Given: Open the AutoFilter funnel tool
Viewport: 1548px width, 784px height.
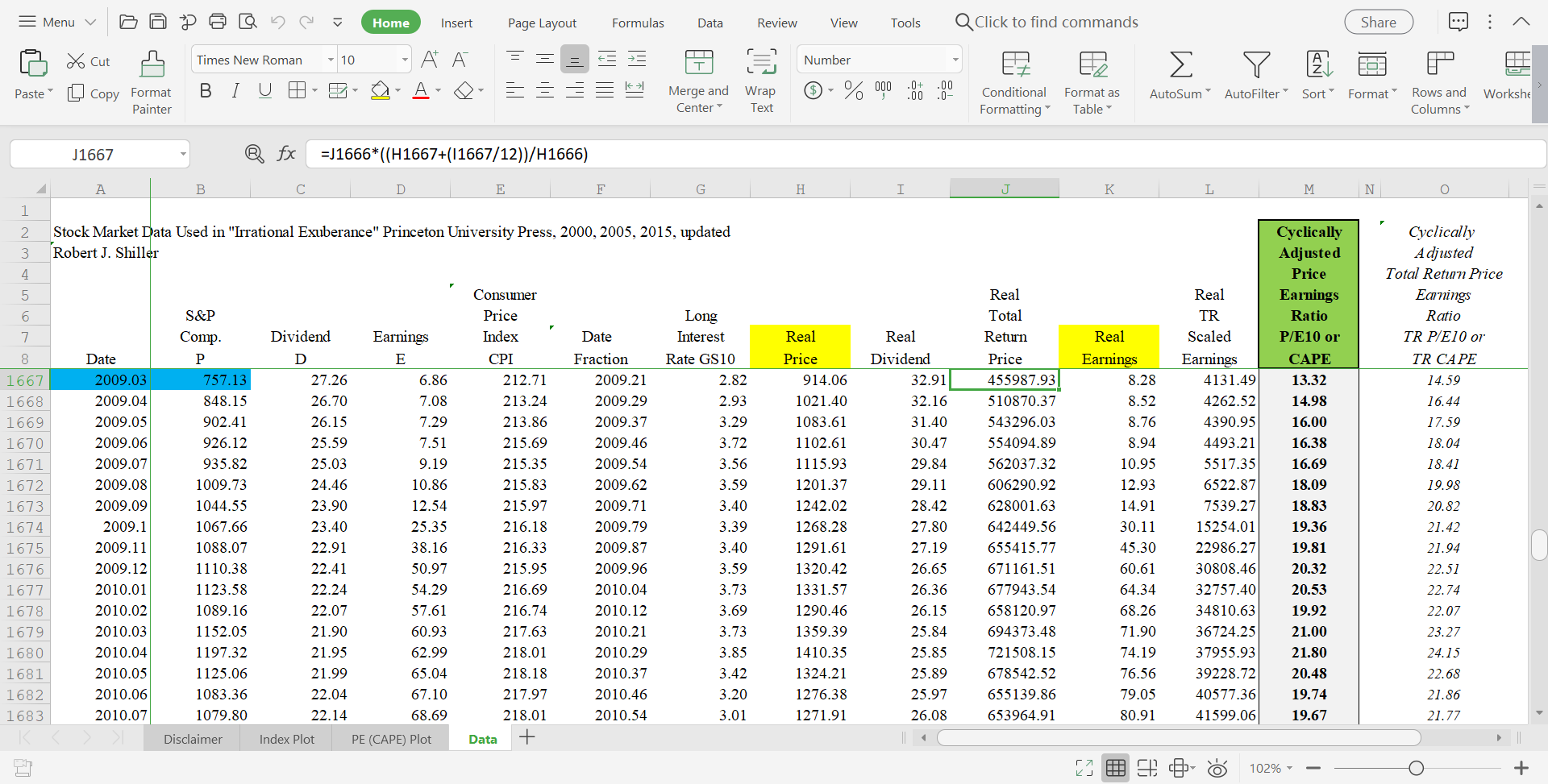Looking at the screenshot, I should tap(1256, 64).
